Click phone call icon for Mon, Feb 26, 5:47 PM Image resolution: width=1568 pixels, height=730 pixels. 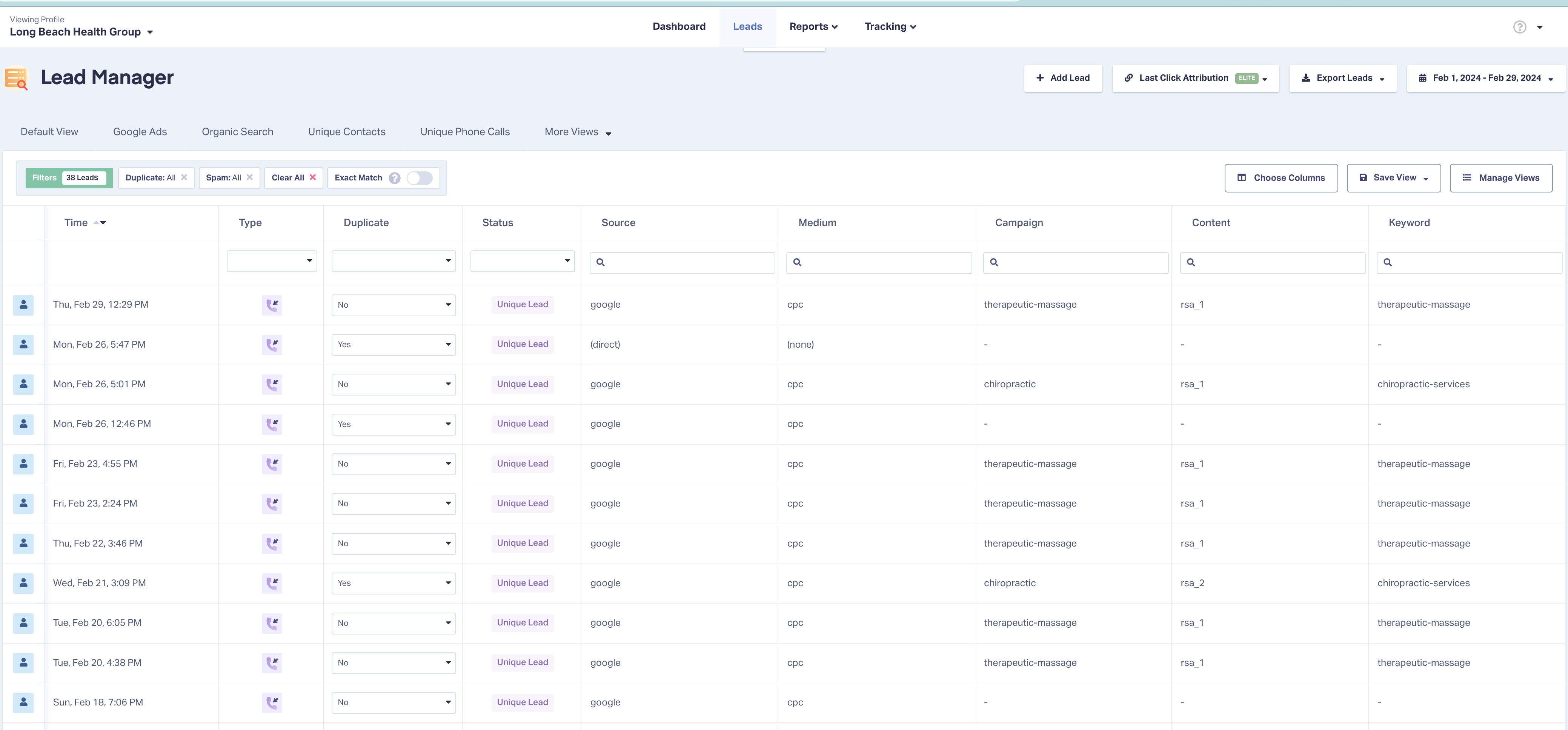click(x=272, y=345)
